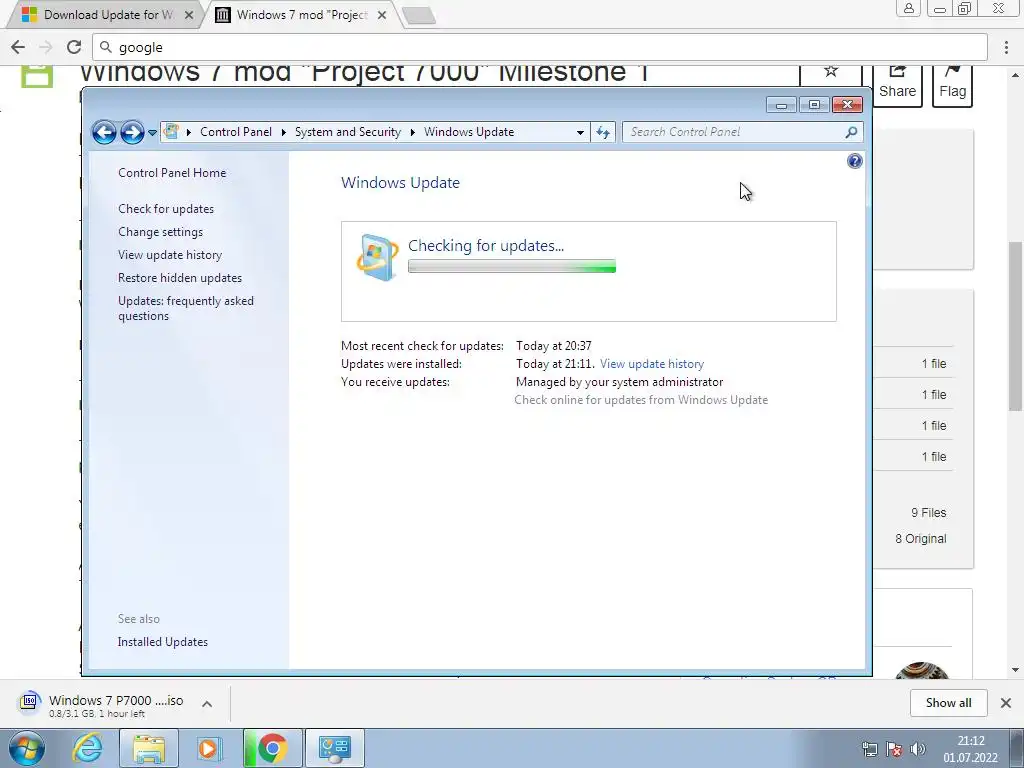Open recent pages dropdown beside forward arrow
Image resolution: width=1024 pixels, height=768 pixels.
click(152, 133)
